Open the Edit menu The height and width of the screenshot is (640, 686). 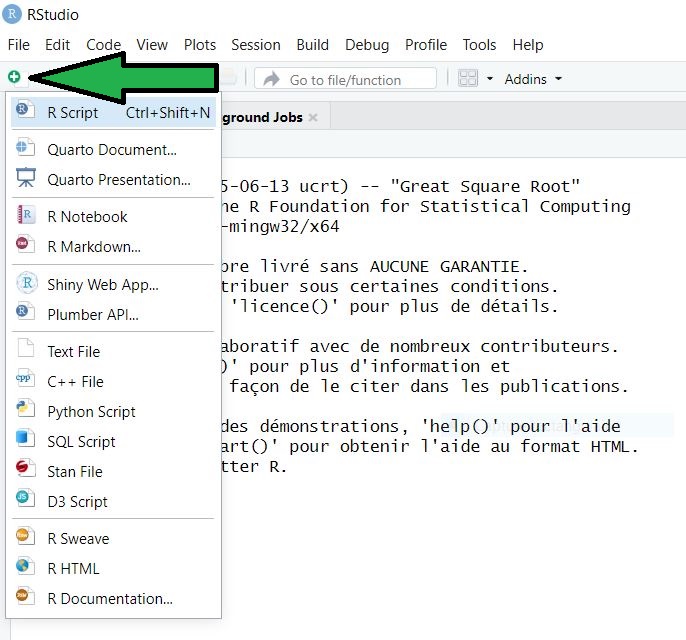[x=57, y=45]
